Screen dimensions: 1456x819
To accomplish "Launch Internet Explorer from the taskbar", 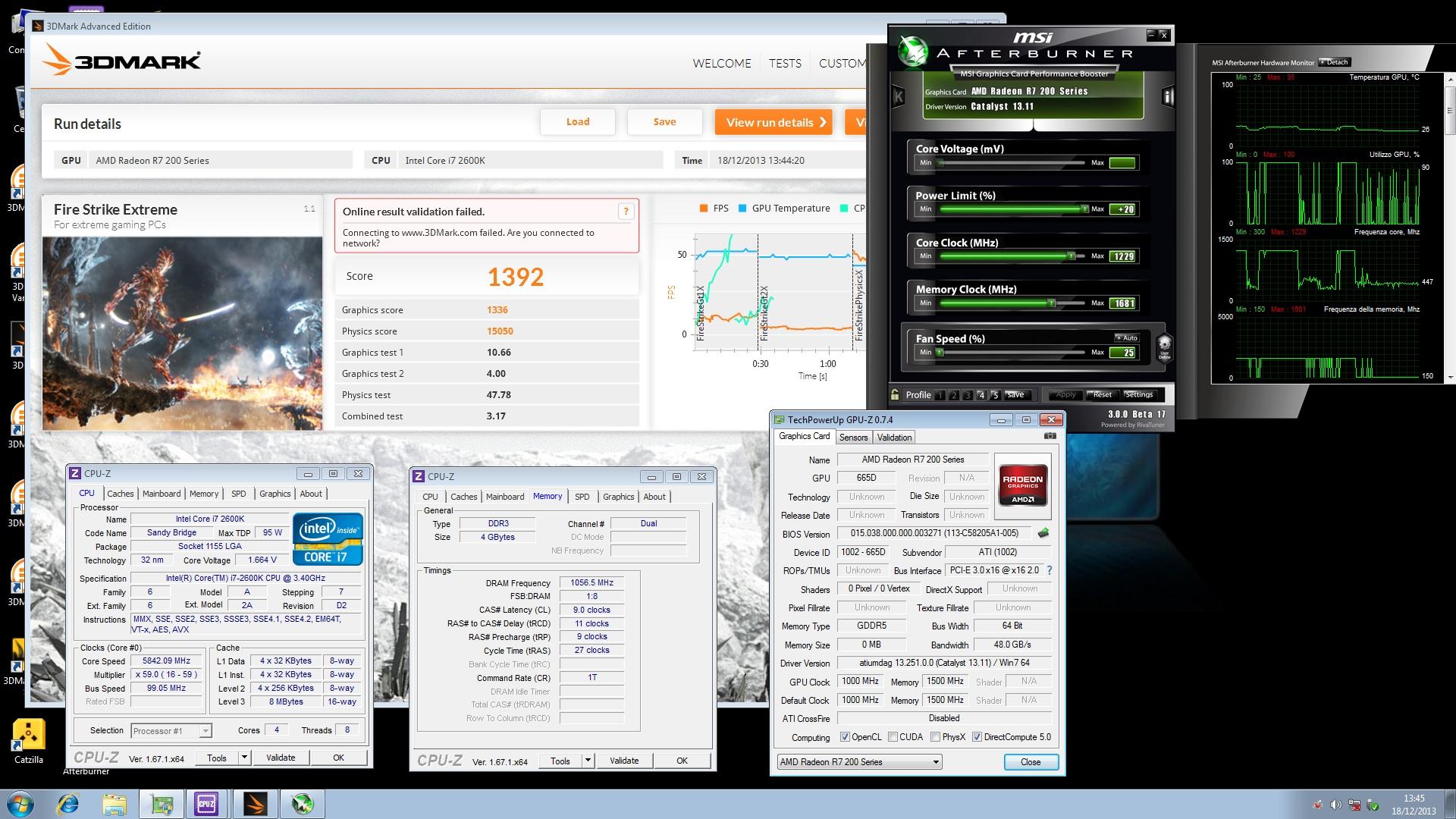I will [68, 804].
